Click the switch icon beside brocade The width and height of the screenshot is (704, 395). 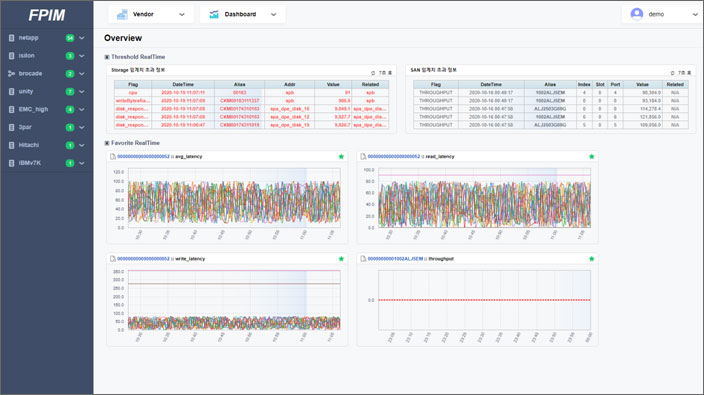pyautogui.click(x=12, y=74)
